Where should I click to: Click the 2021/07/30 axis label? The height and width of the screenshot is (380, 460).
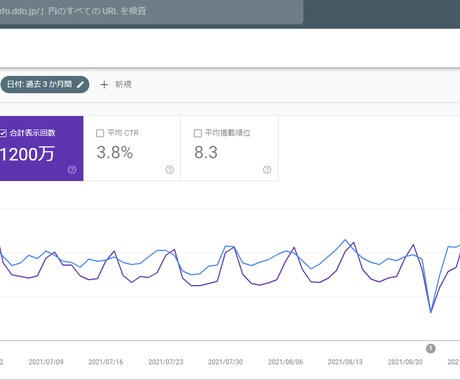[225, 362]
